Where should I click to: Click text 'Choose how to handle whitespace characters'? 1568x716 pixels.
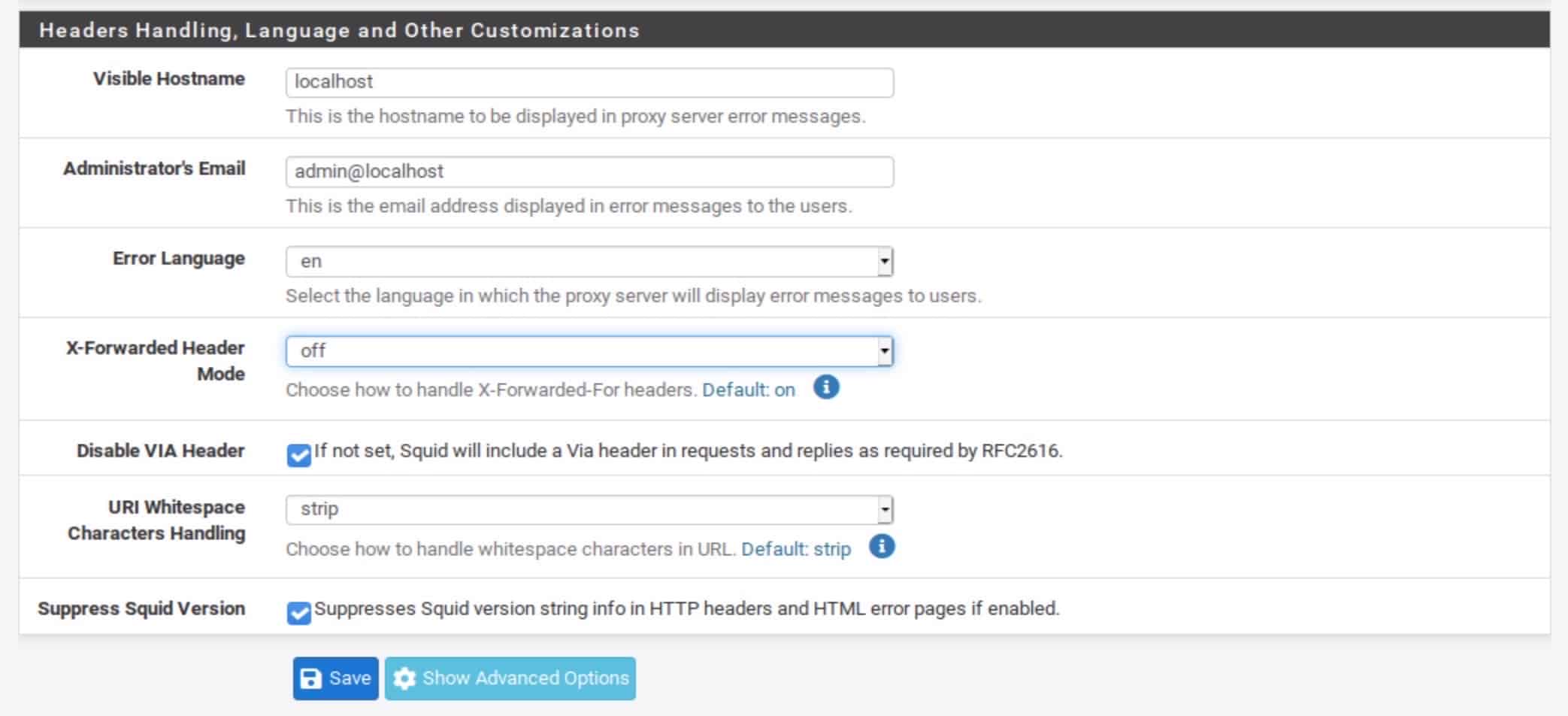[511, 549]
